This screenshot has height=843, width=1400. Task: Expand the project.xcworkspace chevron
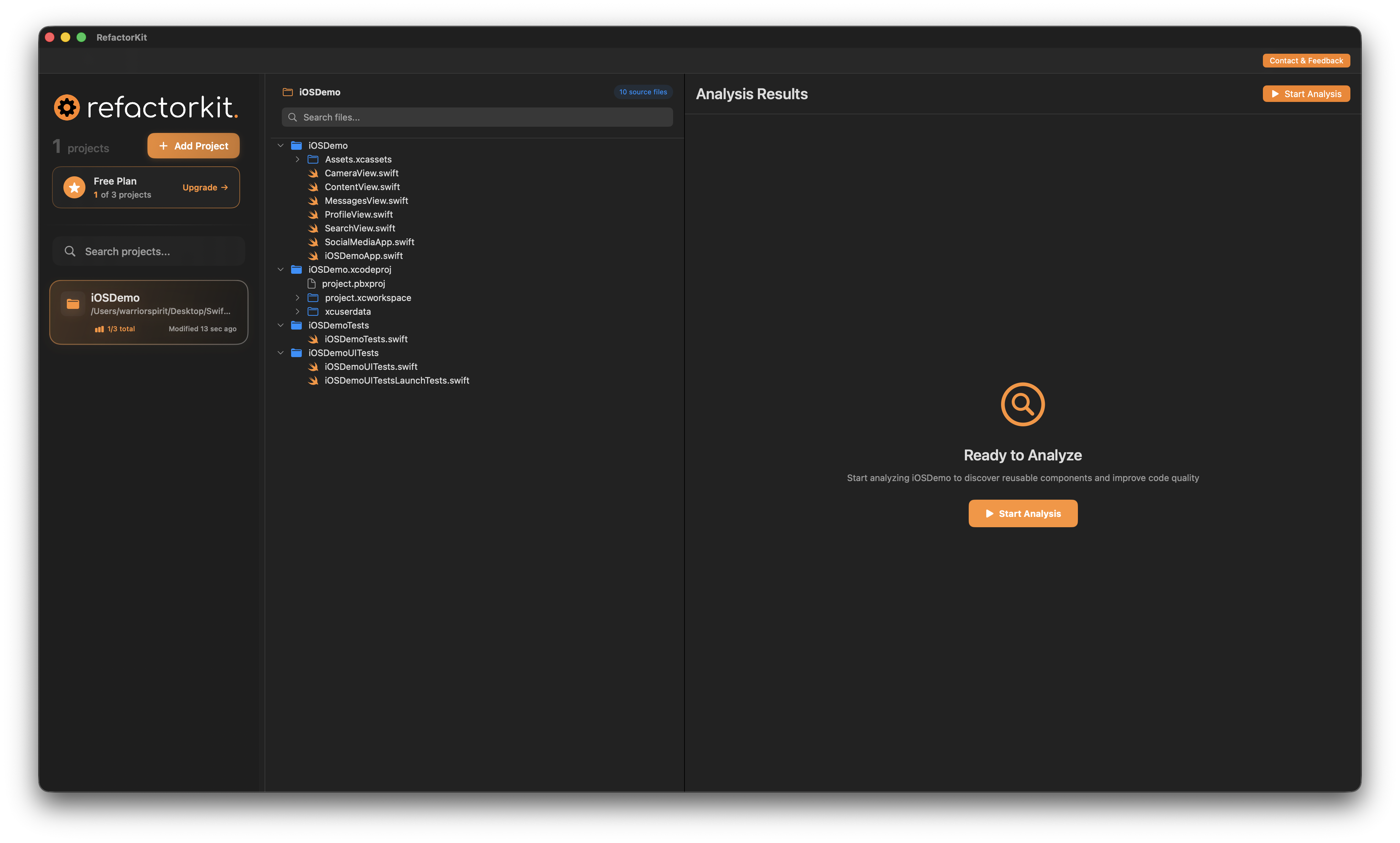[297, 298]
